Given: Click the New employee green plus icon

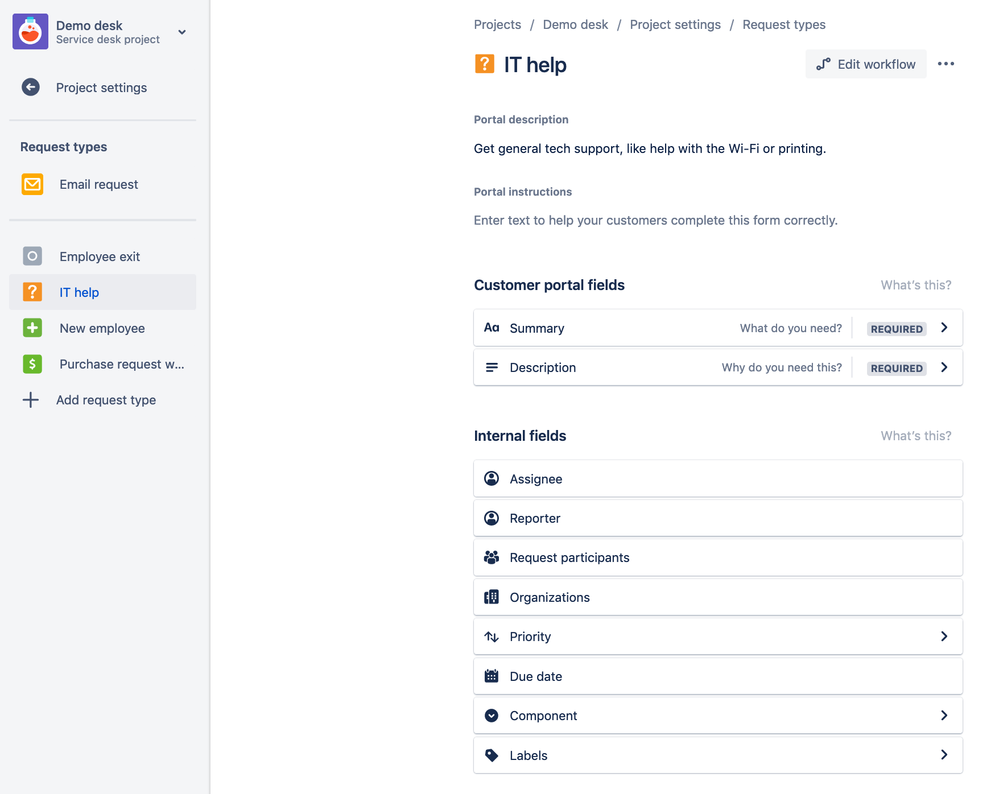Looking at the screenshot, I should click(31, 328).
